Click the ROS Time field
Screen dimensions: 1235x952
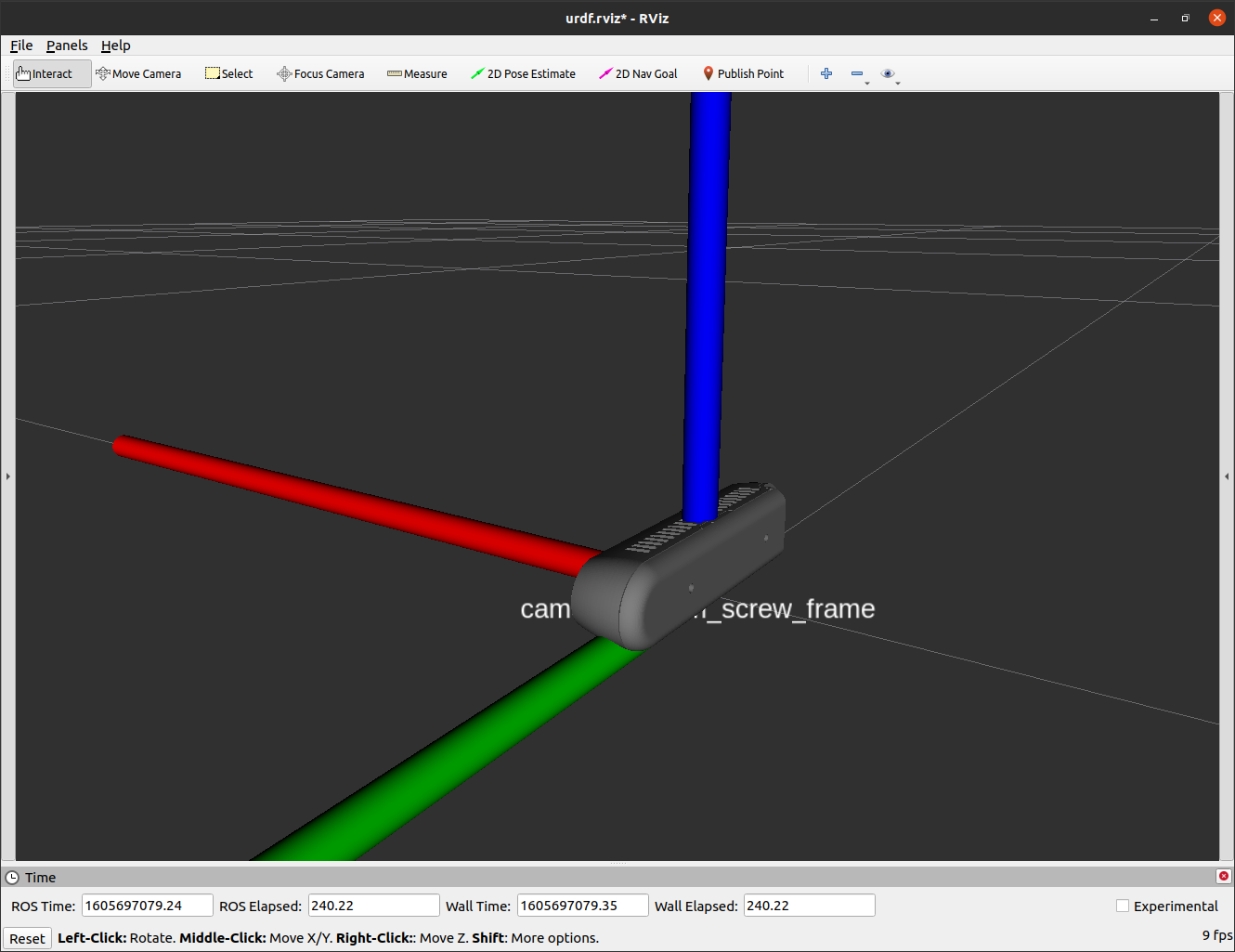pyautogui.click(x=148, y=906)
